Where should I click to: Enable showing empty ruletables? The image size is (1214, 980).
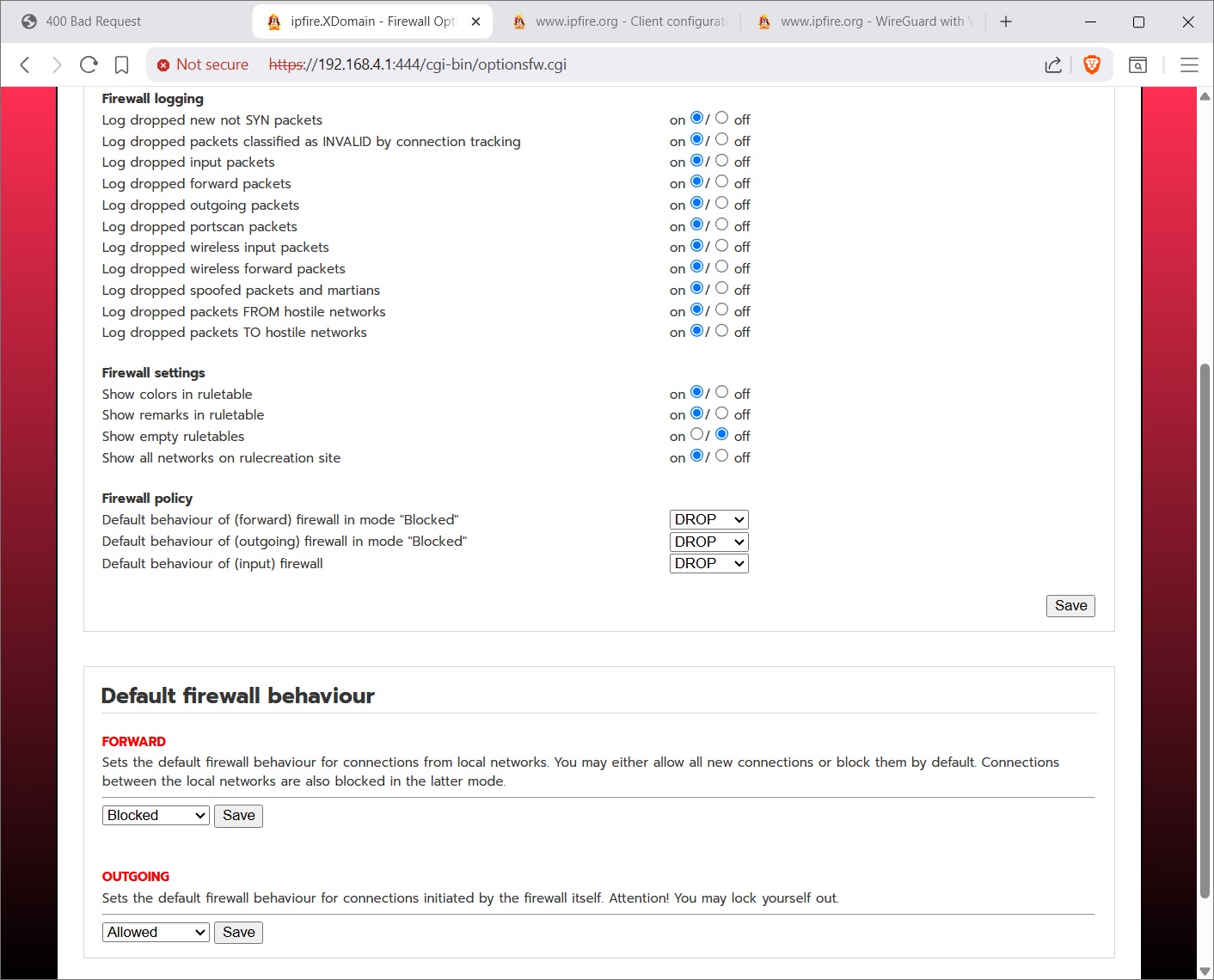click(x=696, y=434)
